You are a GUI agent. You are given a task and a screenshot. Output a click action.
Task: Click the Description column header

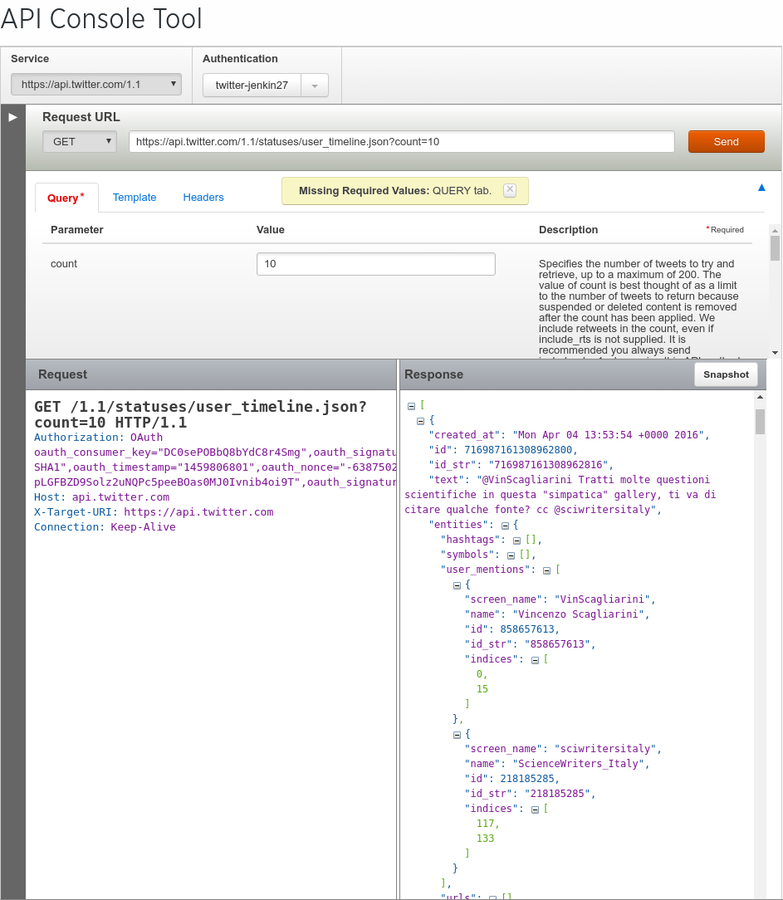click(x=568, y=230)
